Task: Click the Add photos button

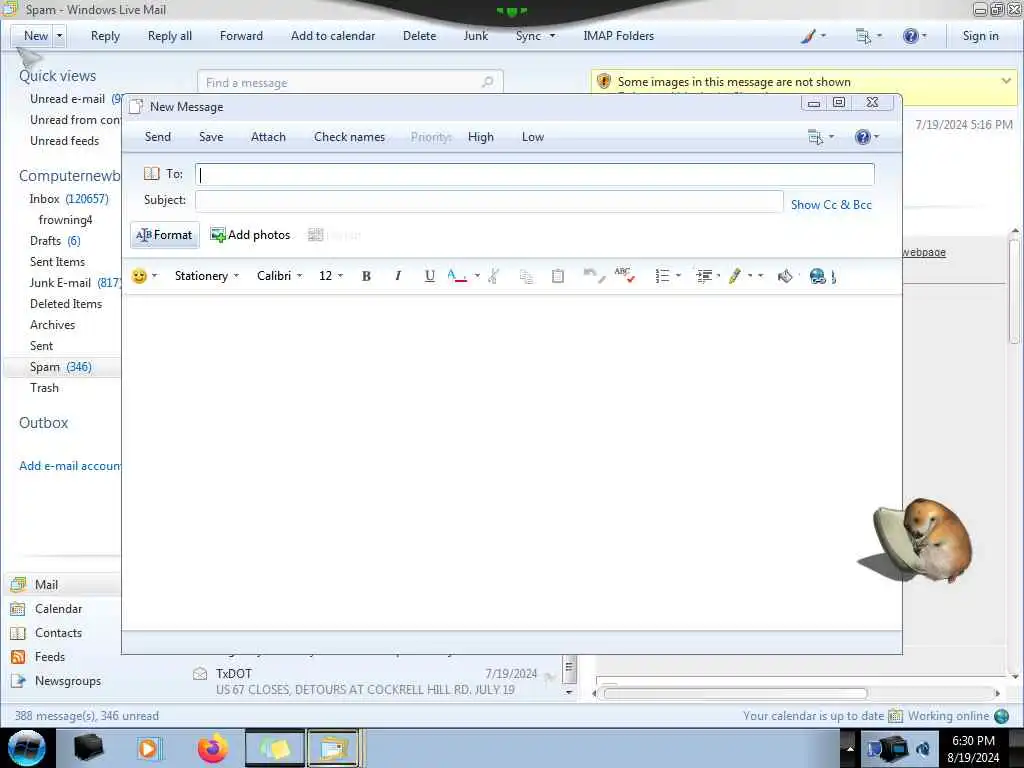Action: [x=250, y=235]
